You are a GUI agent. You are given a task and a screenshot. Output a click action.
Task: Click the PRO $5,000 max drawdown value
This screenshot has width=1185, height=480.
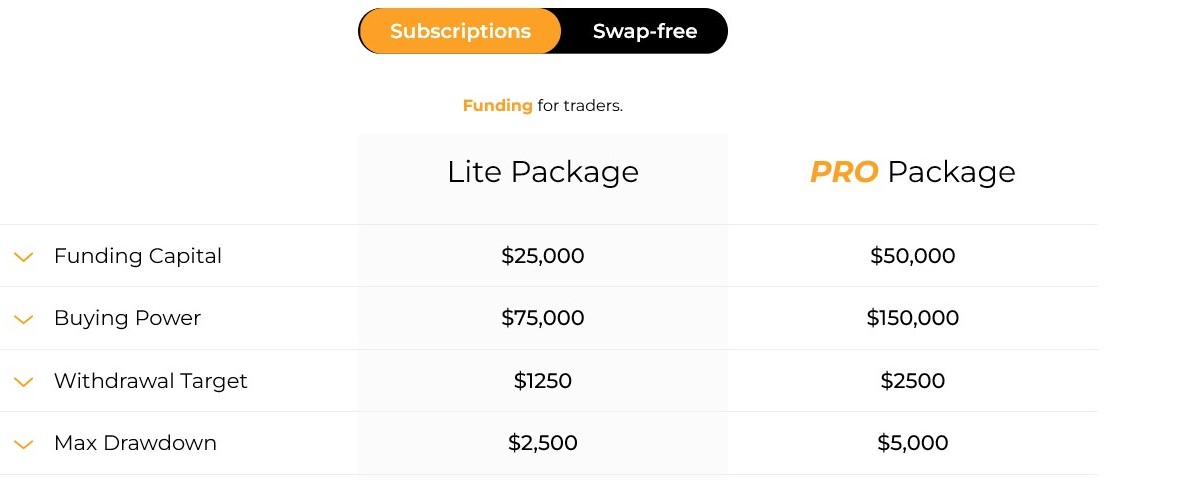tap(912, 442)
